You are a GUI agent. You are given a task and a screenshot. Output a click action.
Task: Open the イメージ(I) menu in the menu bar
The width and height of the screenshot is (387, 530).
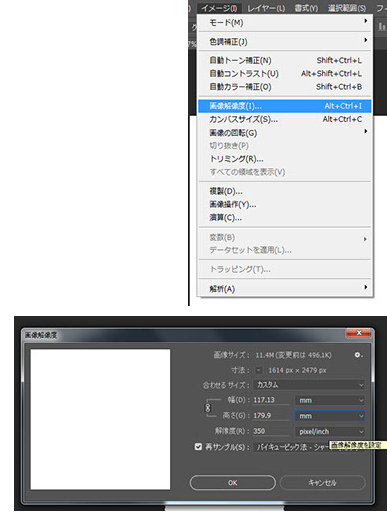(x=219, y=8)
